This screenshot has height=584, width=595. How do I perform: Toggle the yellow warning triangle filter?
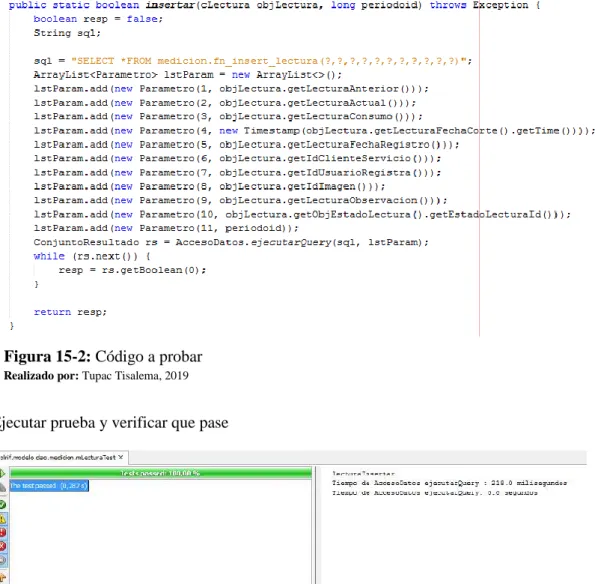coord(2,519)
